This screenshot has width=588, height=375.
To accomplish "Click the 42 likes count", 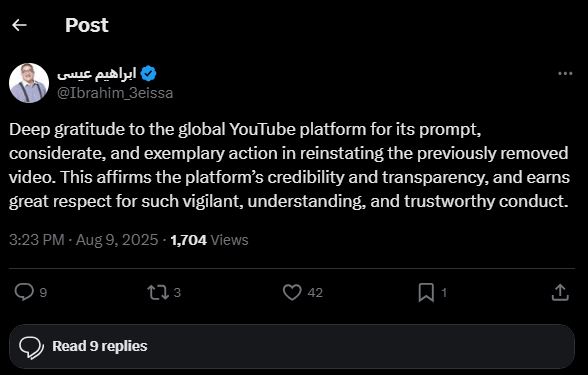I will (315, 293).
